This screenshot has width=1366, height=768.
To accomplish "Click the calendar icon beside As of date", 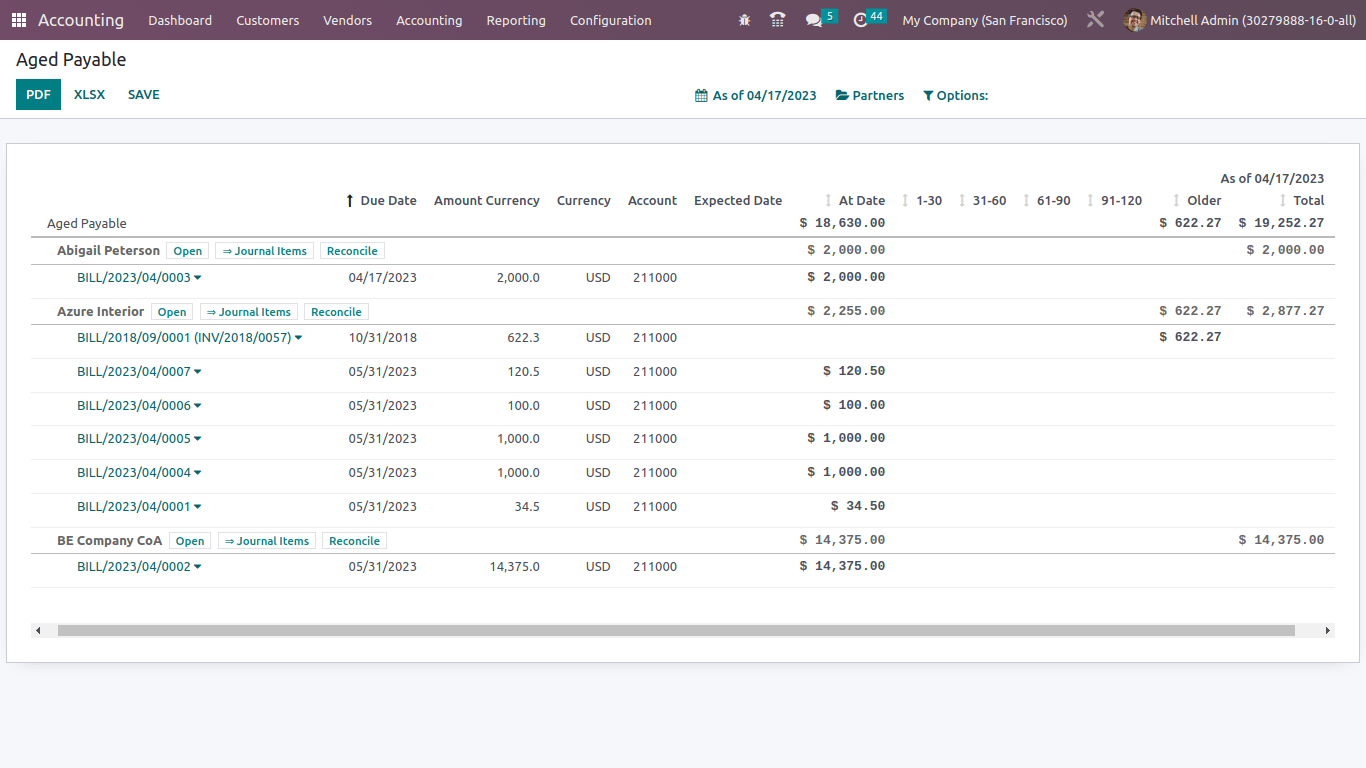I will point(701,95).
